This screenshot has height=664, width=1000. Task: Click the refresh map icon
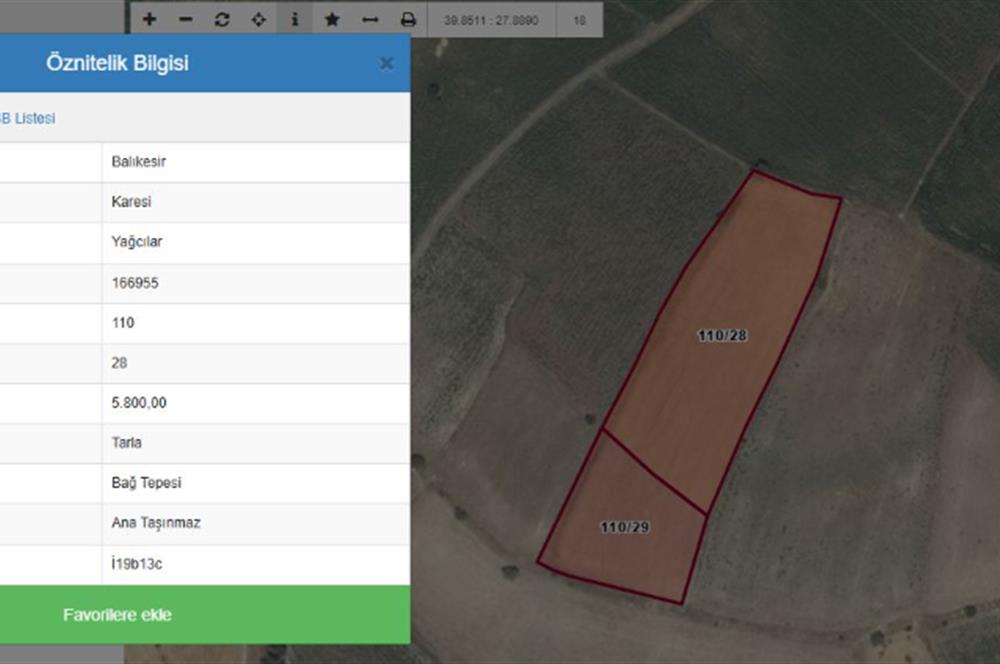pyautogui.click(x=222, y=19)
